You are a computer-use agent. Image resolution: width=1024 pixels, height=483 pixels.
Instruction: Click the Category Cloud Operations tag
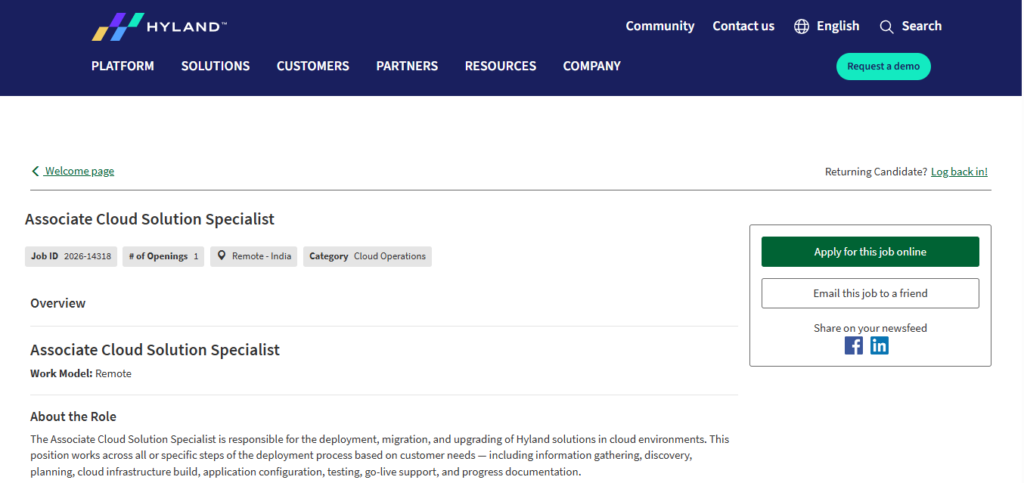tap(367, 257)
